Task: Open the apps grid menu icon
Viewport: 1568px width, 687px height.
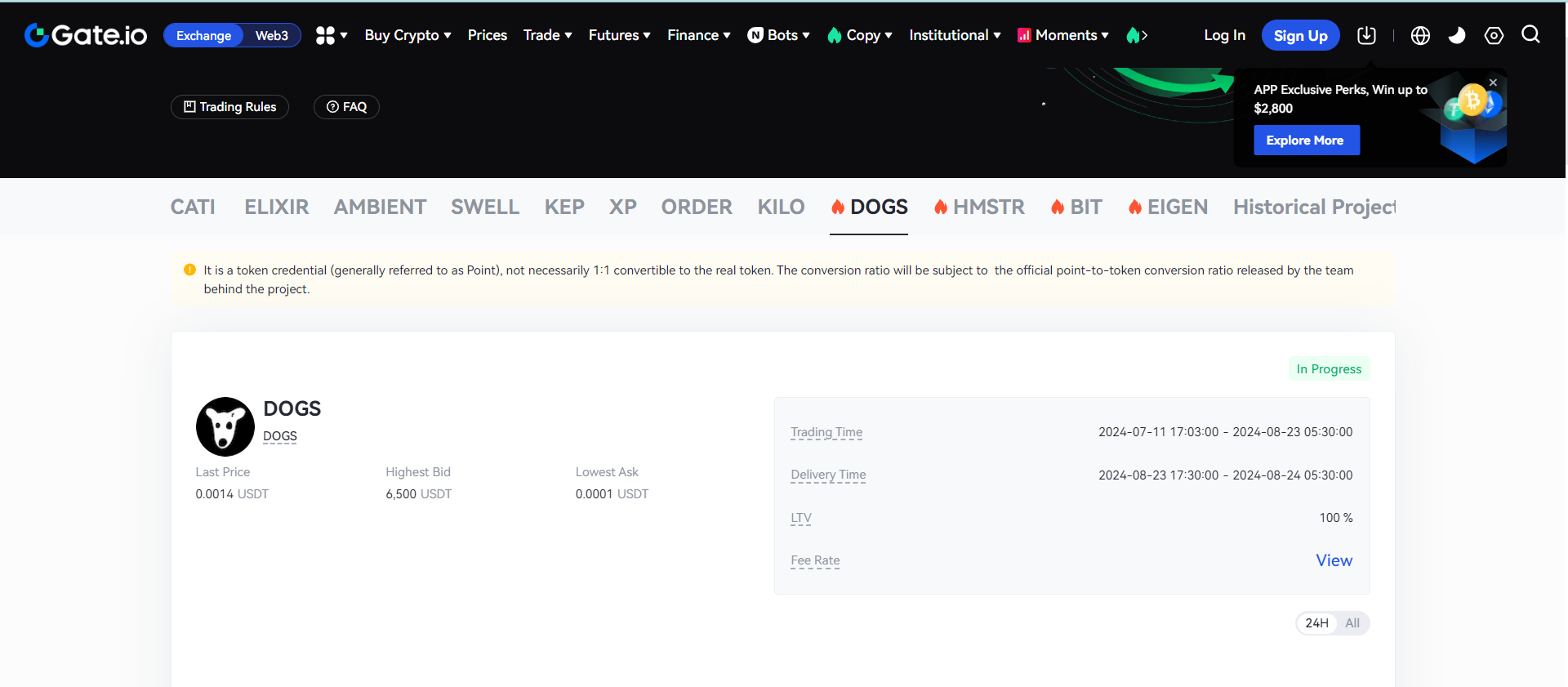Action: pyautogui.click(x=326, y=35)
